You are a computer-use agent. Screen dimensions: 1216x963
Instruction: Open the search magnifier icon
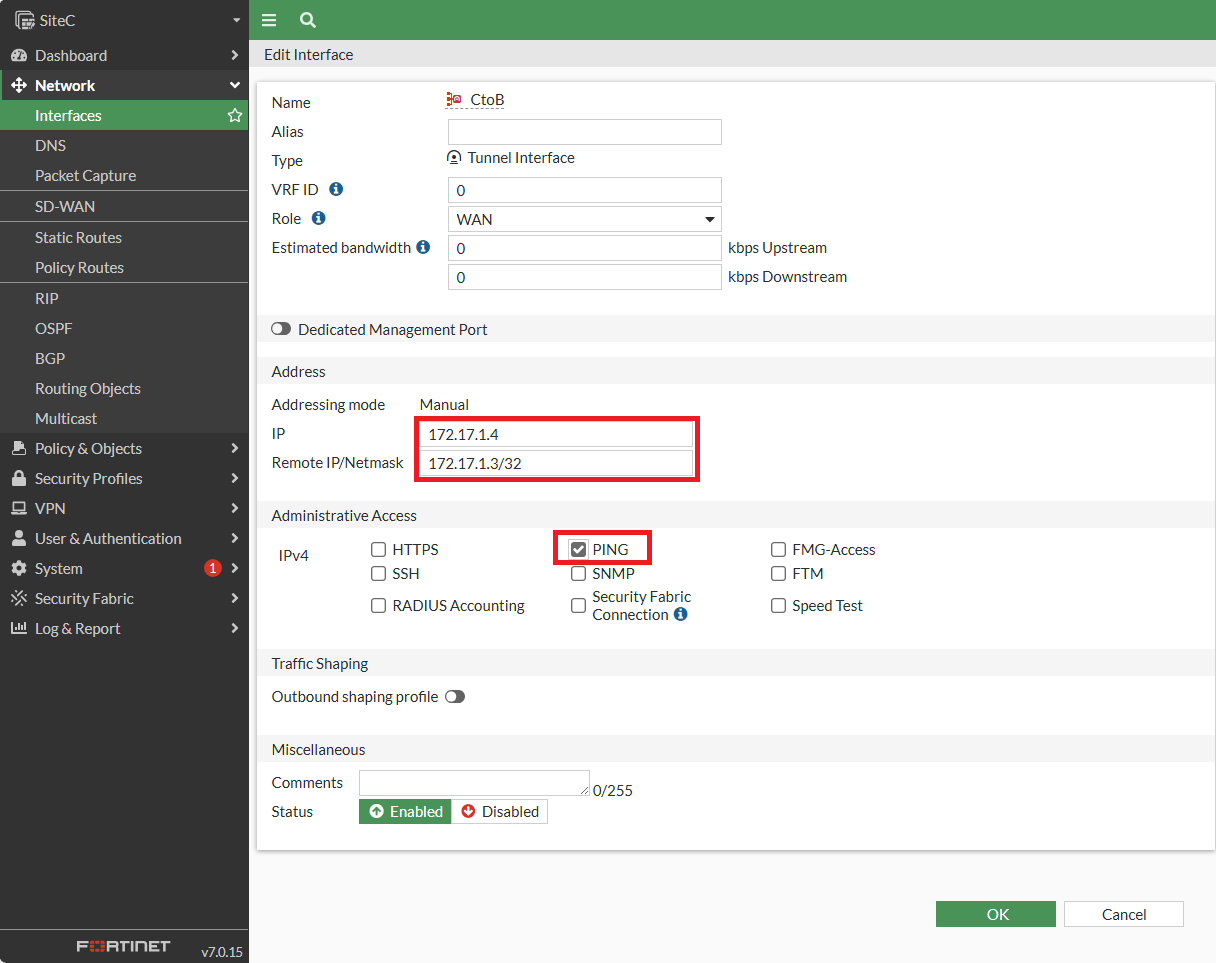click(x=308, y=20)
